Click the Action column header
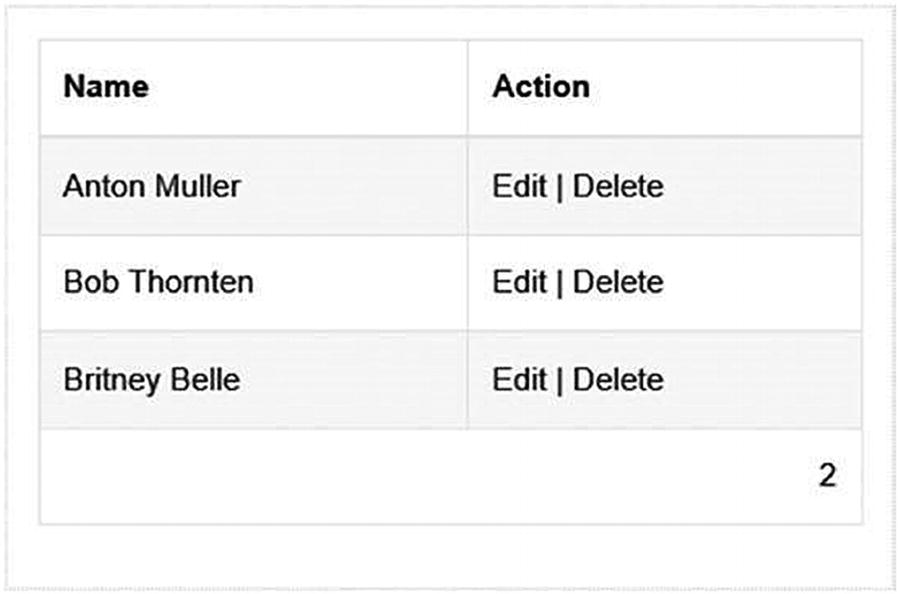Image resolution: width=899 pixels, height=594 pixels. coord(540,87)
